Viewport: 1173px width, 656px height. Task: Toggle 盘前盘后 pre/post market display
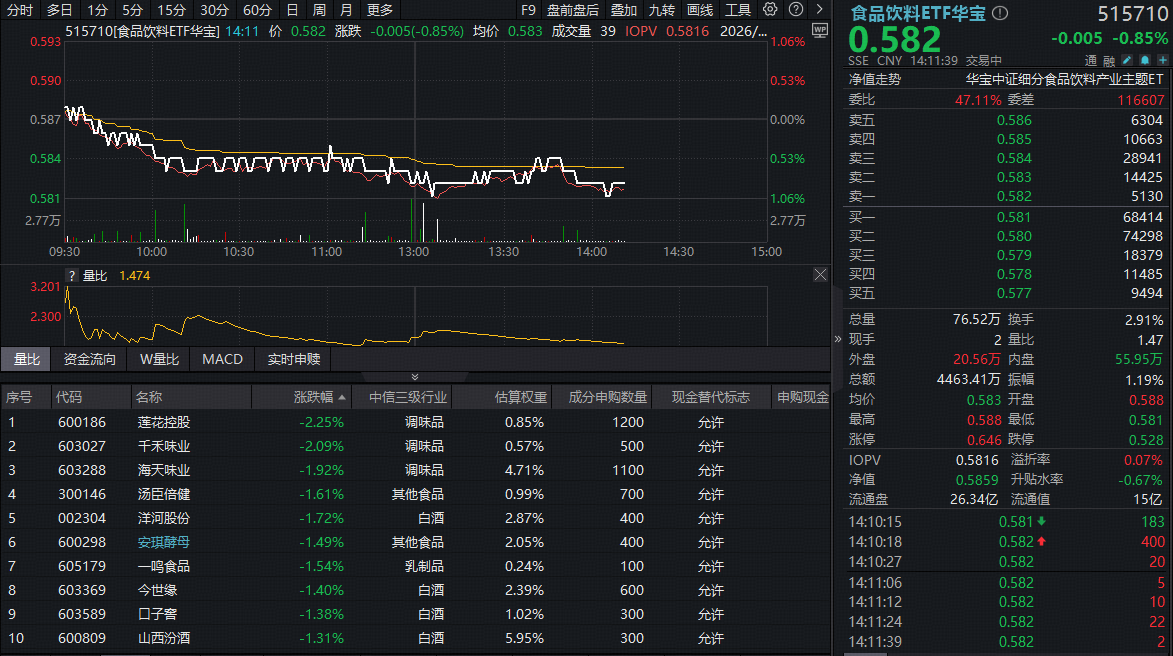tap(573, 10)
